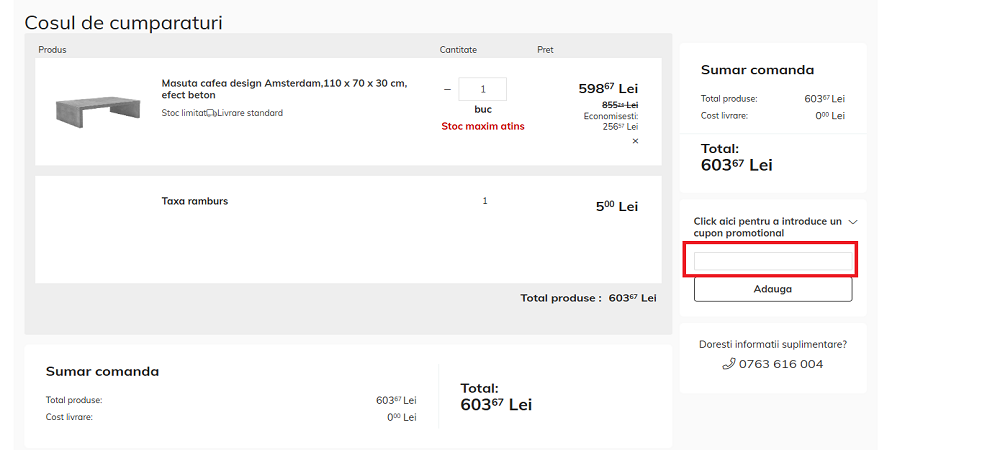Click the phone handset icon

pyautogui.click(x=729, y=364)
